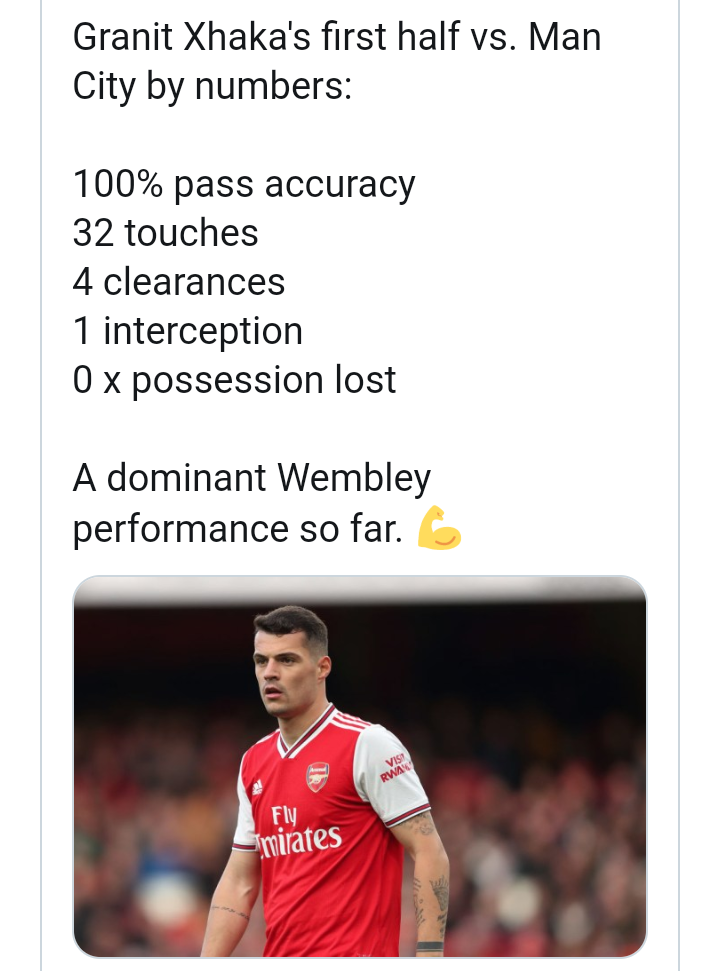Click the "performance so far." text
Screen dimensions: 720x971
(x=238, y=529)
